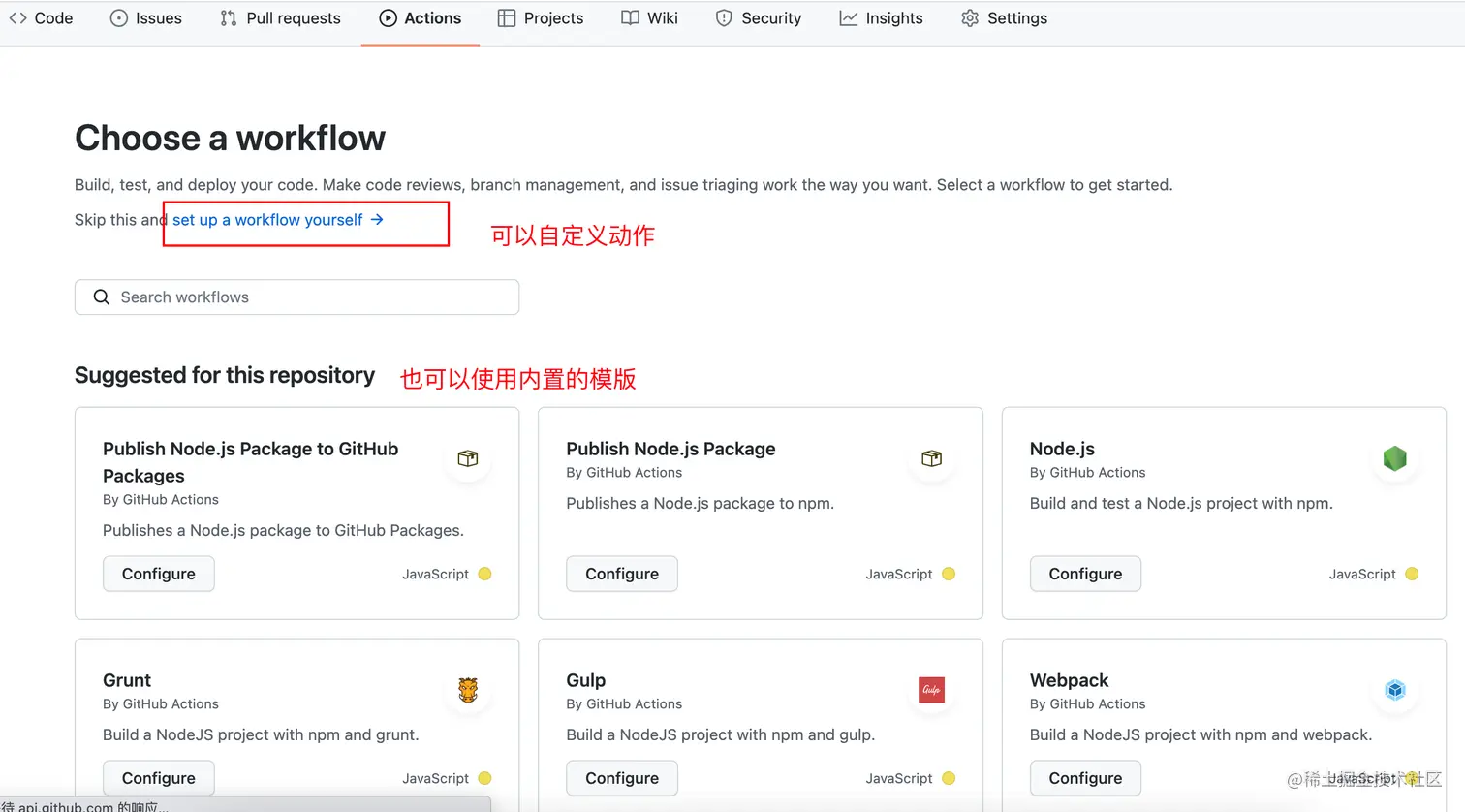Viewport: 1465px width, 812px height.
Task: Click the green Node.js hexagon icon
Action: [x=1395, y=458]
